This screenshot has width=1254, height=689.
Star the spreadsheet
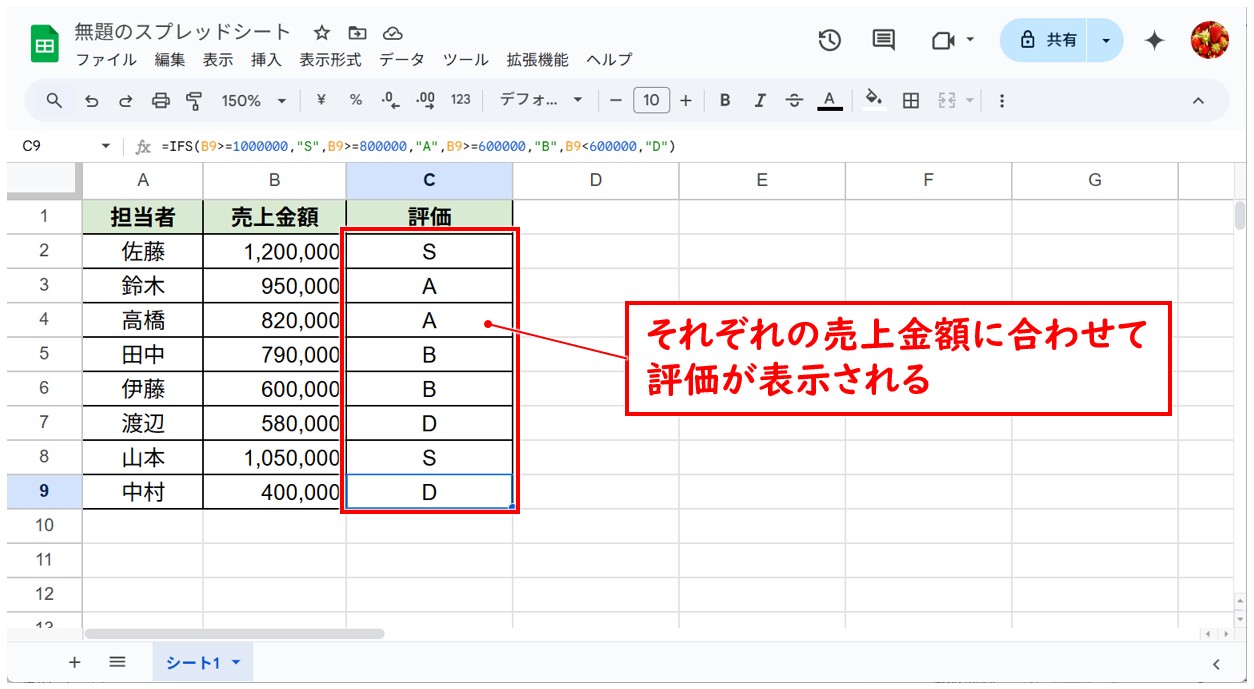point(322,33)
